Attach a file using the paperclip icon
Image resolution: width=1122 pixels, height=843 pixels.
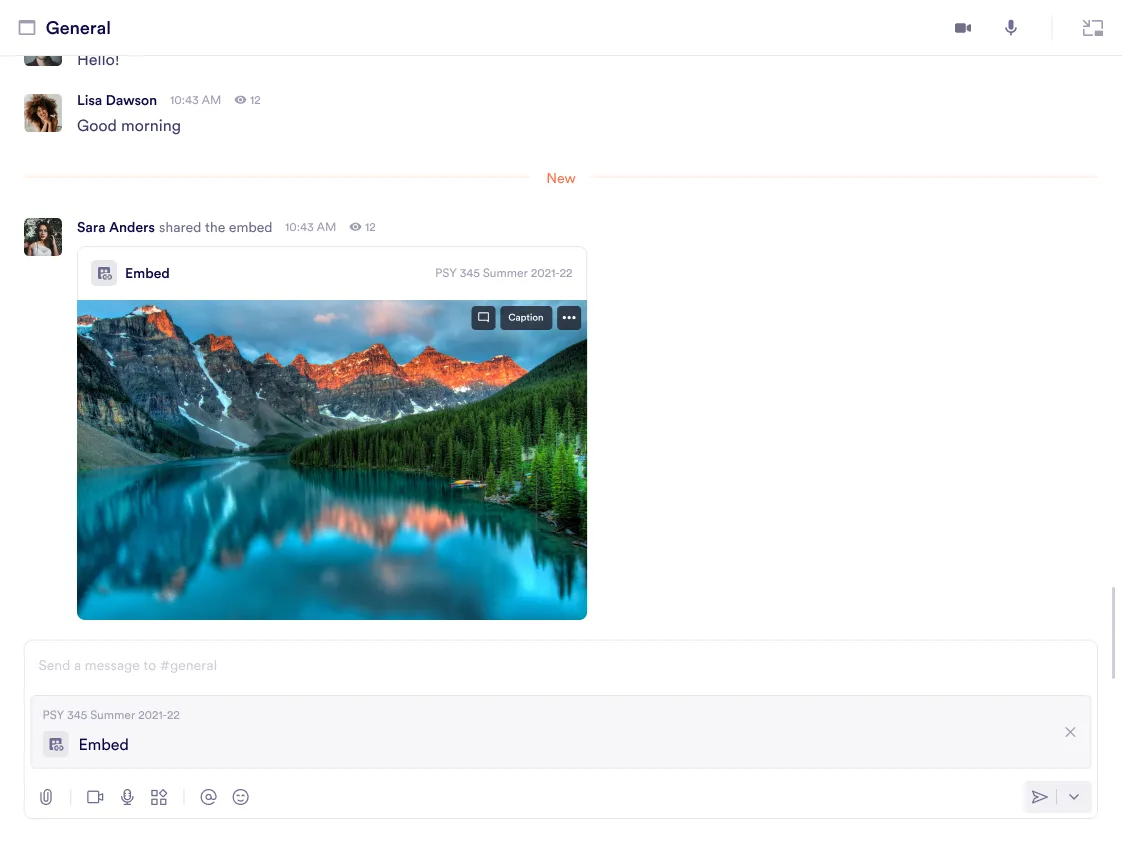click(x=46, y=797)
